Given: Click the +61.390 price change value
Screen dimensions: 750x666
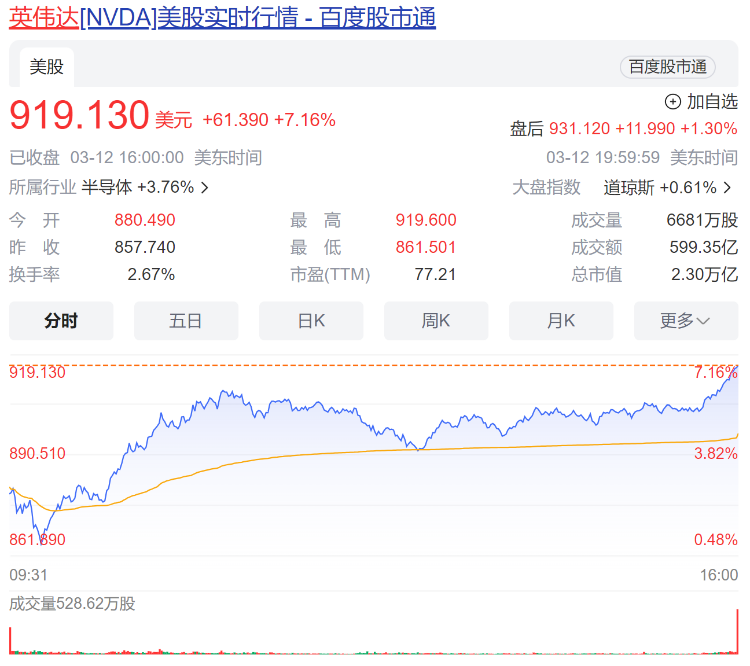Looking at the screenshot, I should (x=235, y=120).
